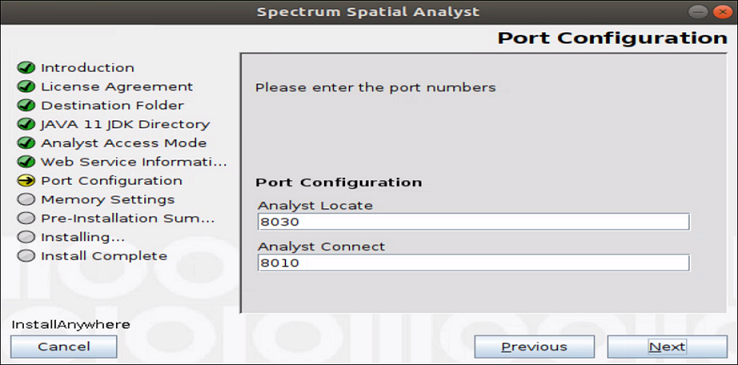Select the Memory Settings step label
Viewport: 738px width, 365px height.
(x=108, y=199)
